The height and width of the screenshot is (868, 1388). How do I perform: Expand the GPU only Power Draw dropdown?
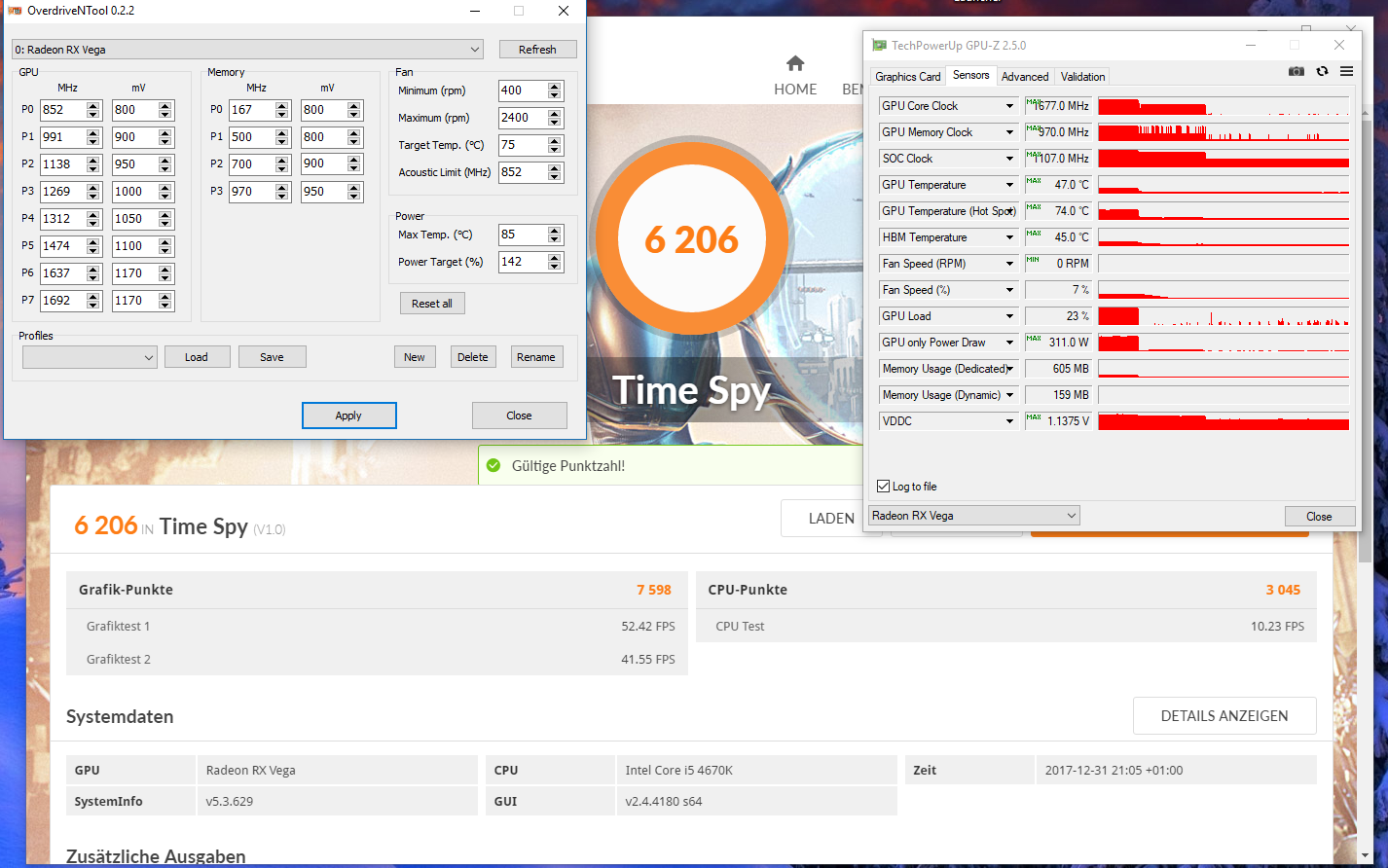coord(1009,343)
